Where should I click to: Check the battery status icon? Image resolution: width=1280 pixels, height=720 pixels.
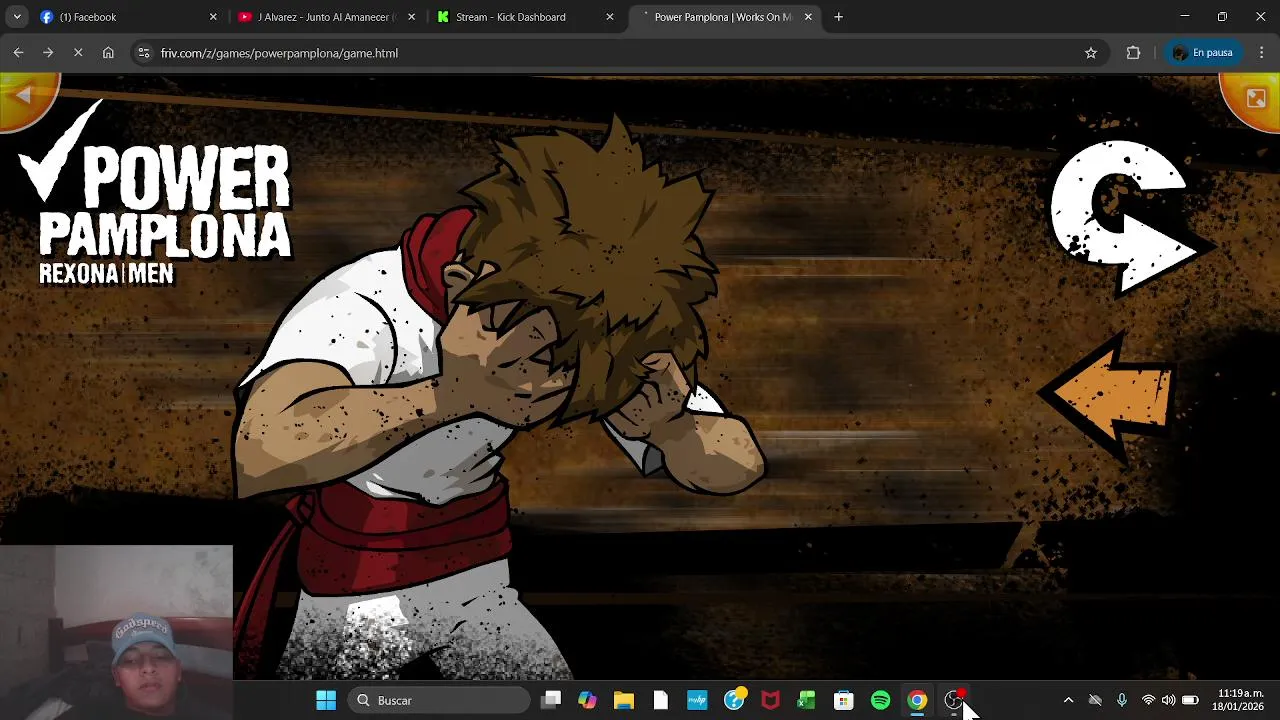click(1190, 700)
